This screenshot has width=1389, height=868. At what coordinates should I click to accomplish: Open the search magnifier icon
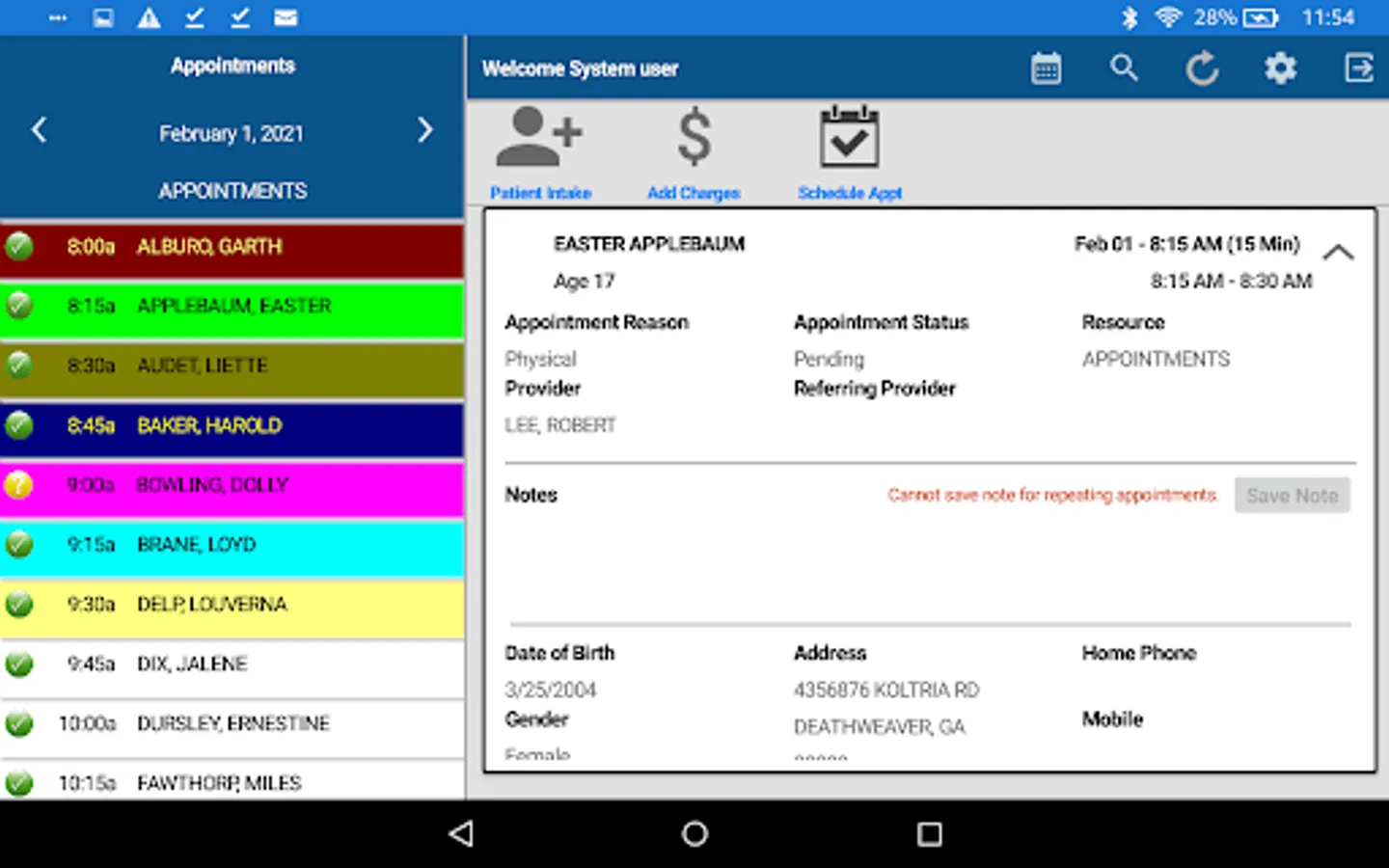coord(1124,68)
